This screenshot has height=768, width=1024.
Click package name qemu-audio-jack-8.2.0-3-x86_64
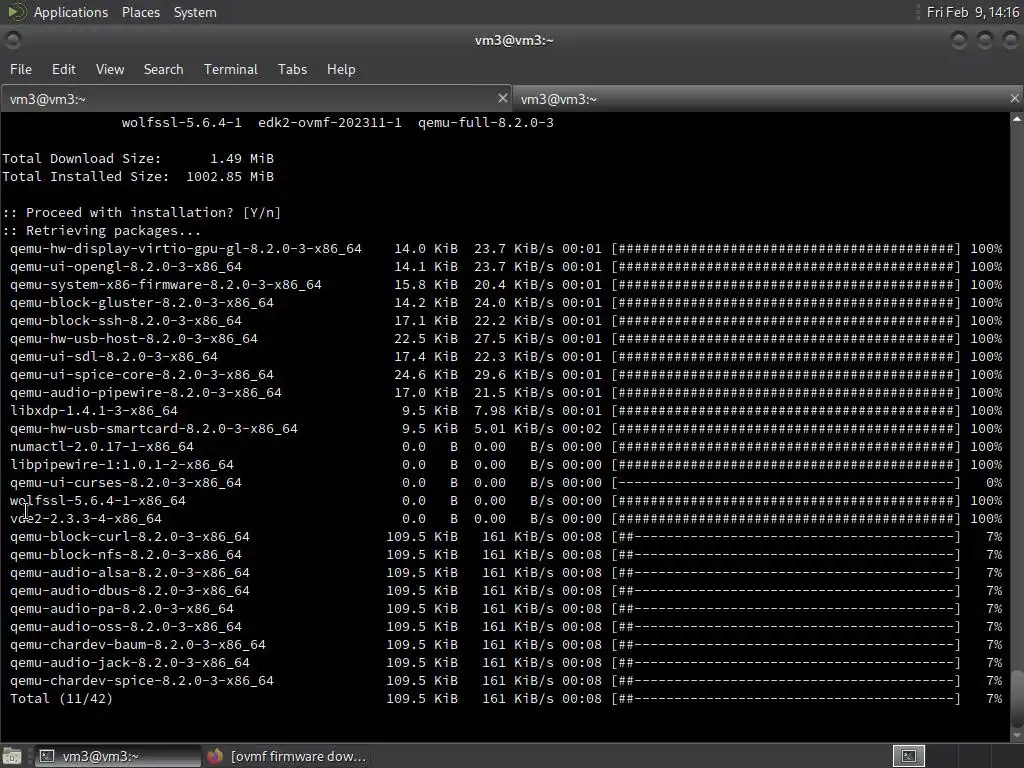tap(129, 662)
